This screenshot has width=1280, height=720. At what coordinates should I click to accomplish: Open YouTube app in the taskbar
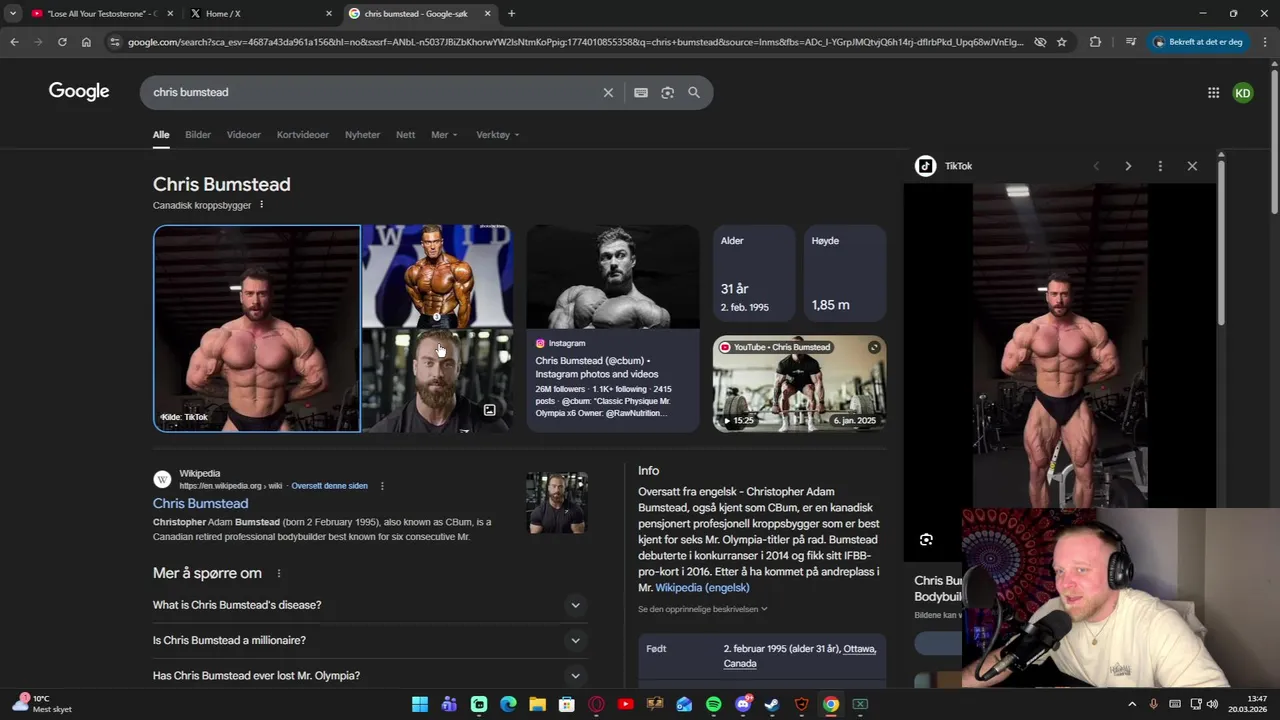(x=625, y=704)
